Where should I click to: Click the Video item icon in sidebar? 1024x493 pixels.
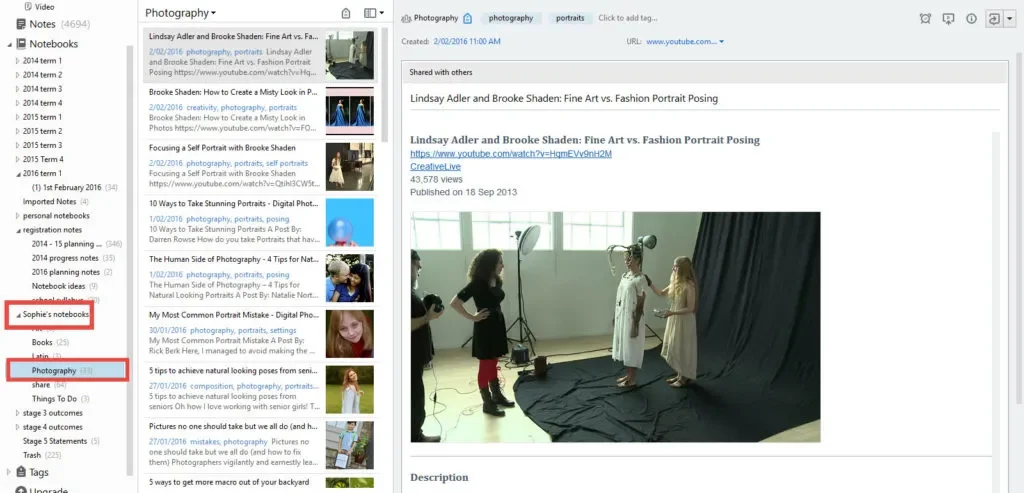[x=27, y=7]
